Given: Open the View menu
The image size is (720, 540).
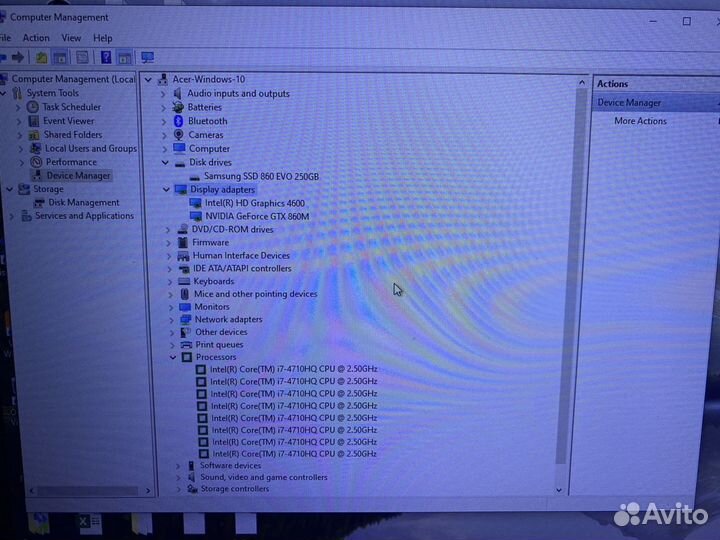Looking at the screenshot, I should (x=71, y=38).
